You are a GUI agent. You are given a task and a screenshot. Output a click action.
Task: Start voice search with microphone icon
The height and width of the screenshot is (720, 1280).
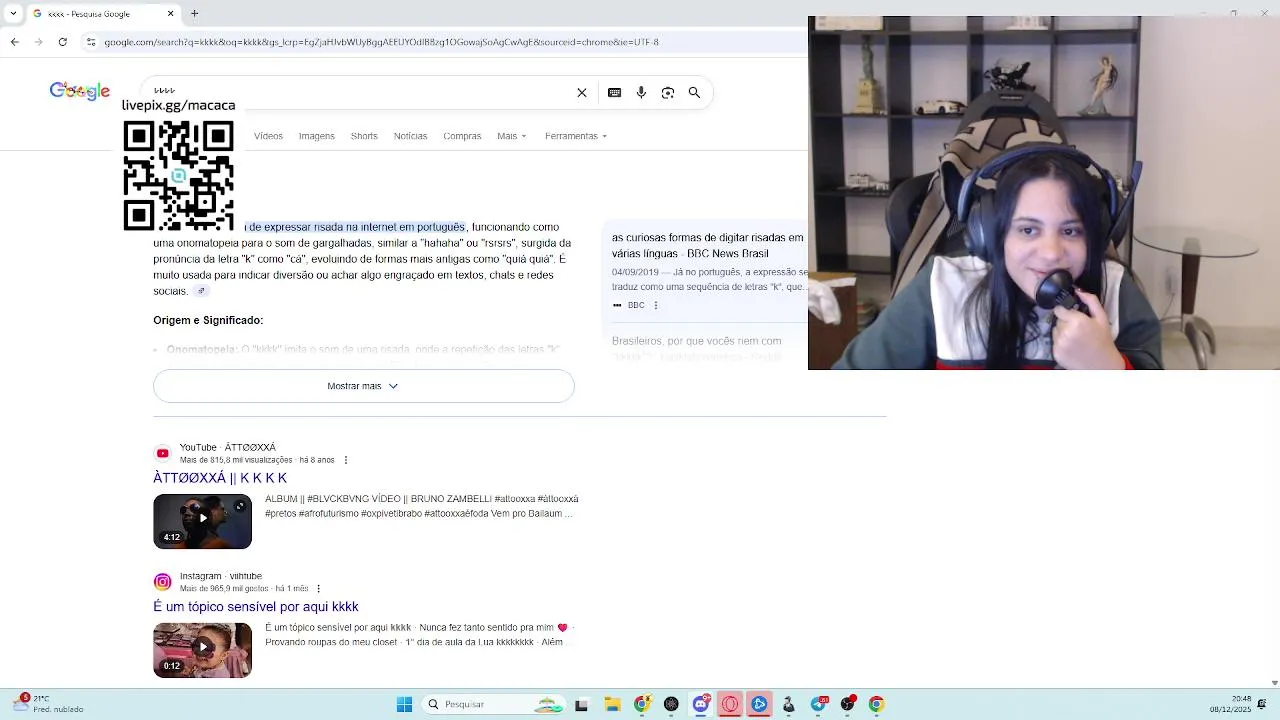pyautogui.click(x=641, y=93)
